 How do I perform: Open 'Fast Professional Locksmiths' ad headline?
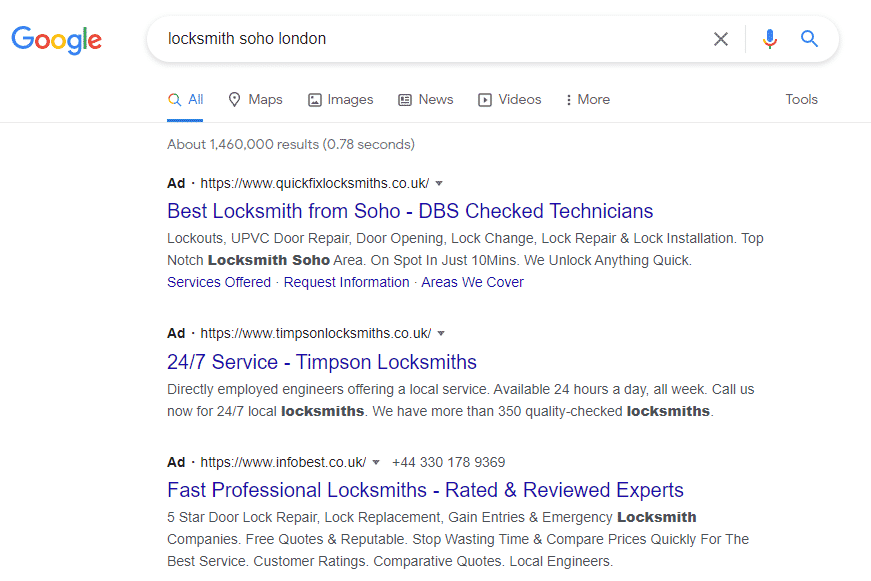click(x=425, y=490)
